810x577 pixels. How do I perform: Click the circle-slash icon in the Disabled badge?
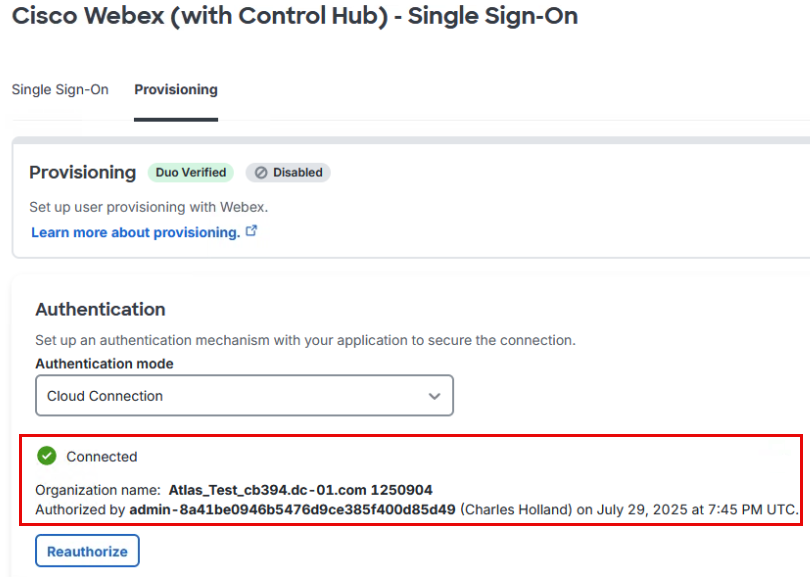[x=261, y=172]
